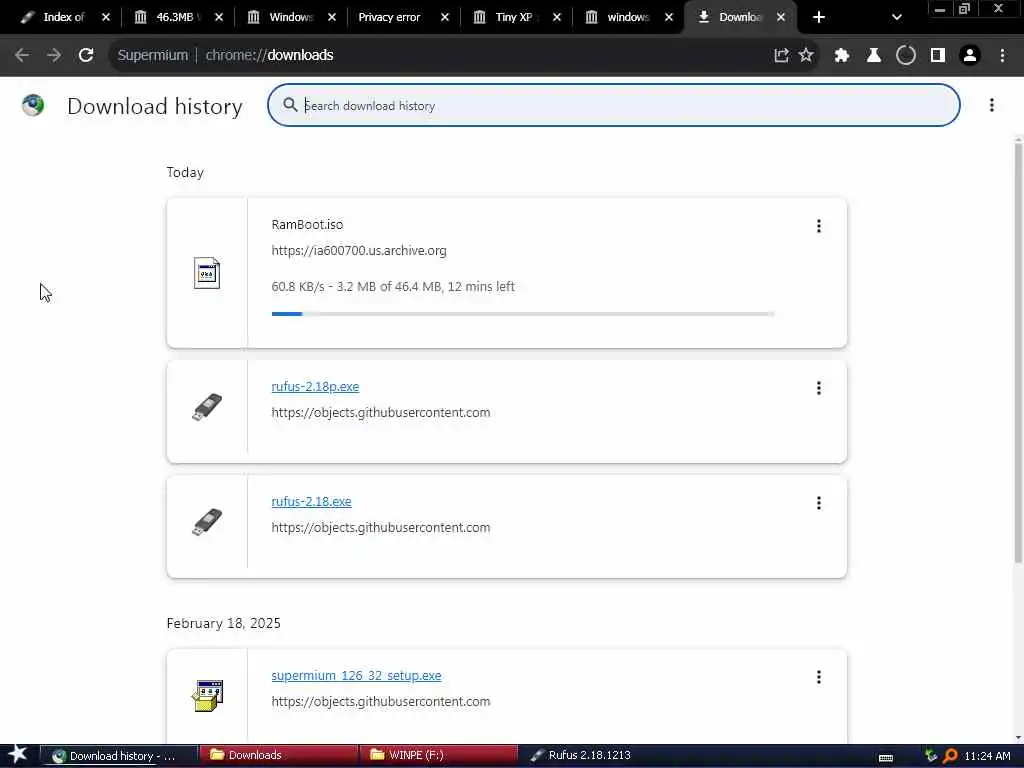1024x768 pixels.
Task: Focus the Search download history field
Action: point(613,105)
